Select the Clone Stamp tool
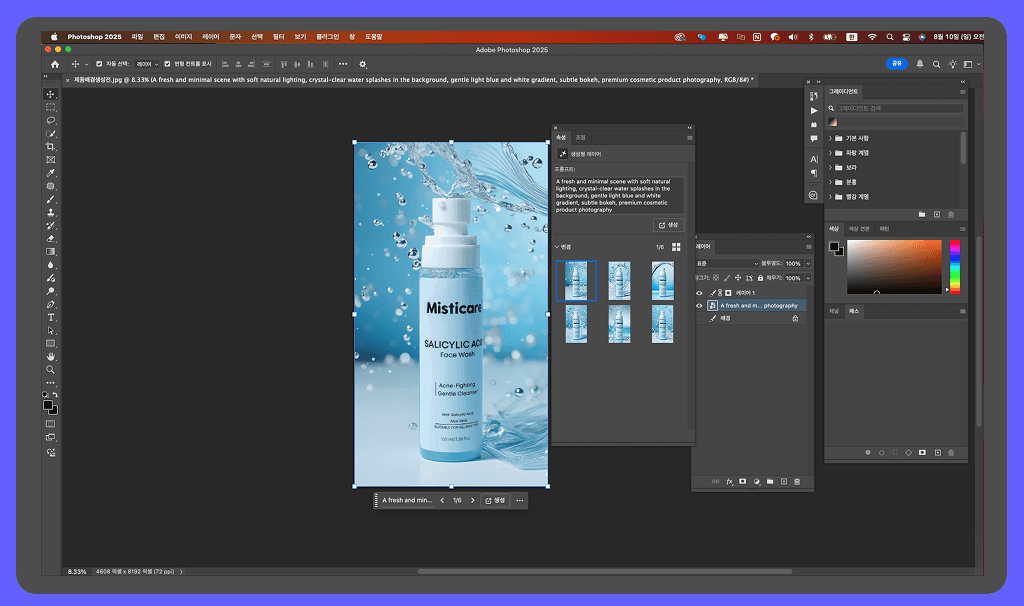Screen dimensions: 1024x606 tap(50, 212)
